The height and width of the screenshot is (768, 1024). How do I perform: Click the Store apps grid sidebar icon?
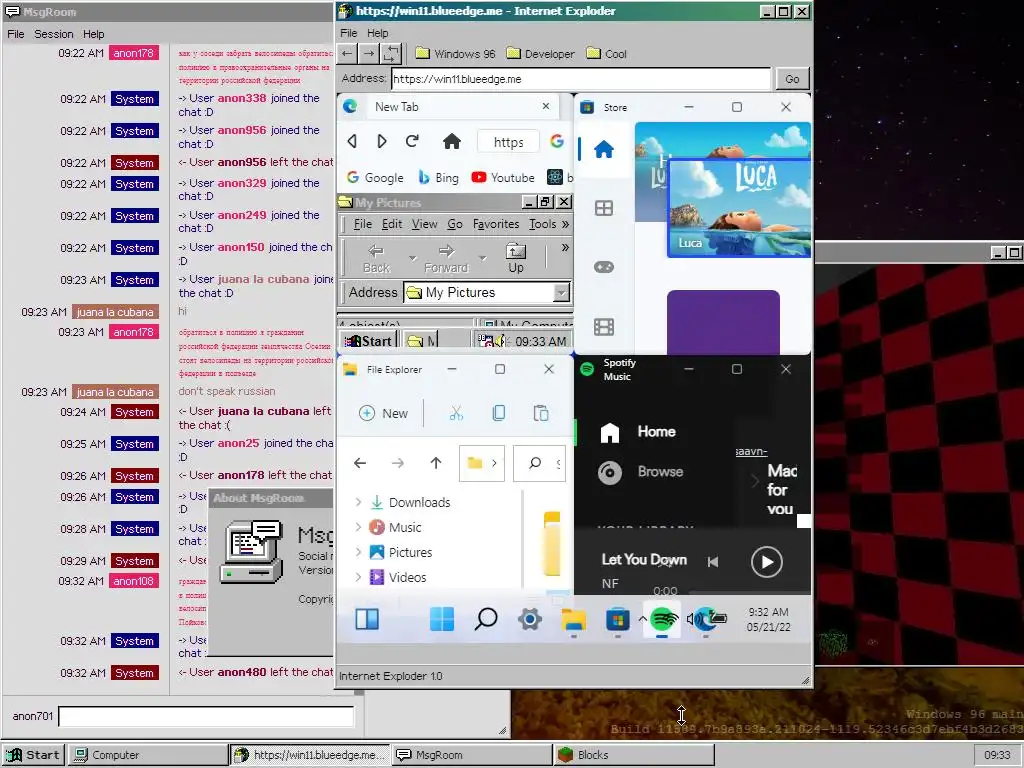(x=603, y=208)
